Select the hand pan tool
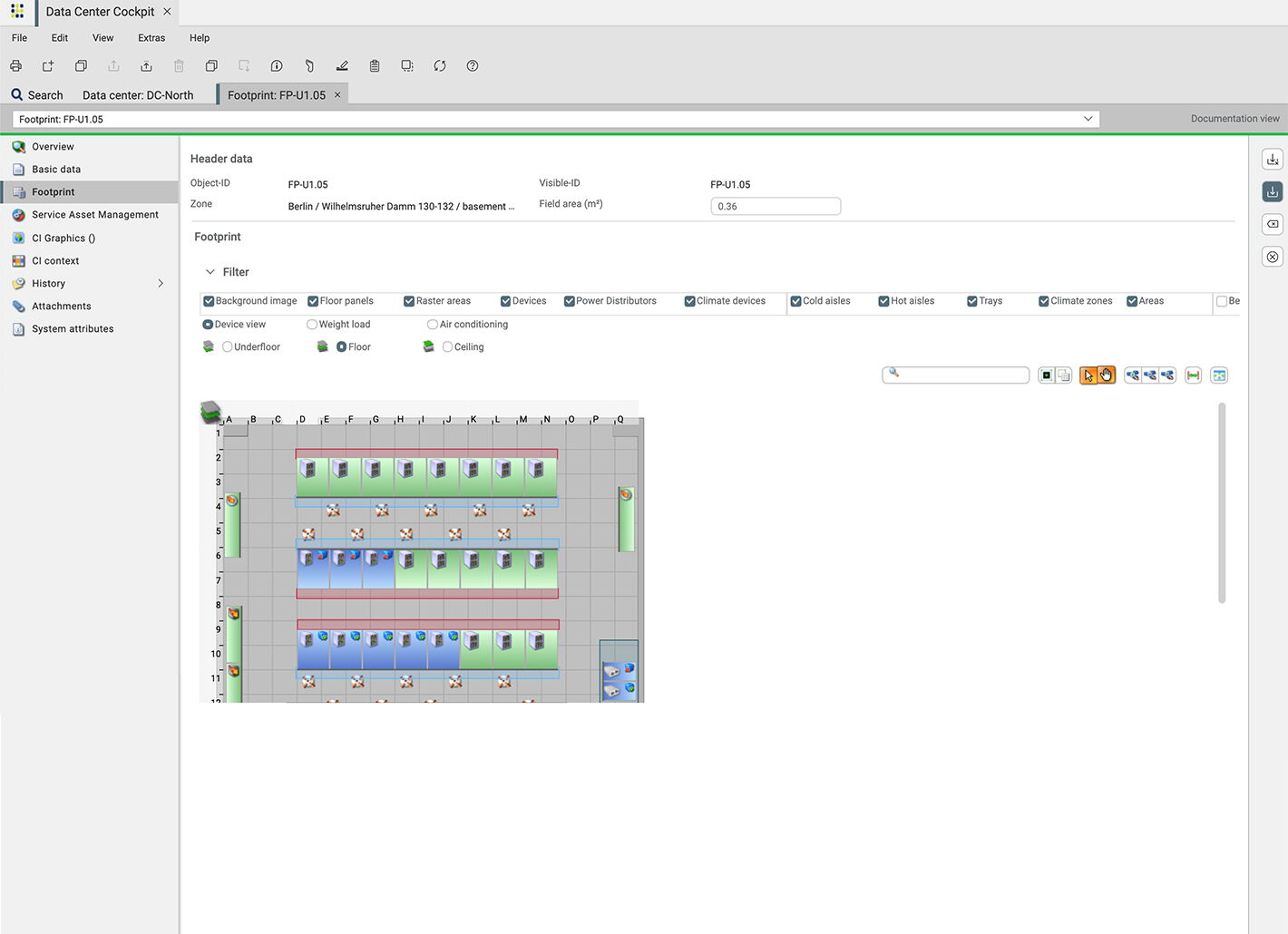The width and height of the screenshot is (1288, 934). click(1107, 375)
